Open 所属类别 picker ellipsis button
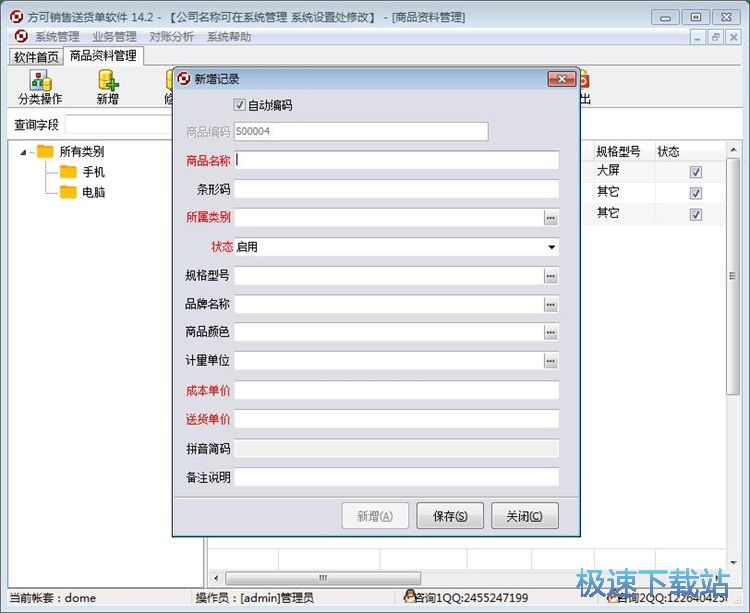 coord(551,219)
